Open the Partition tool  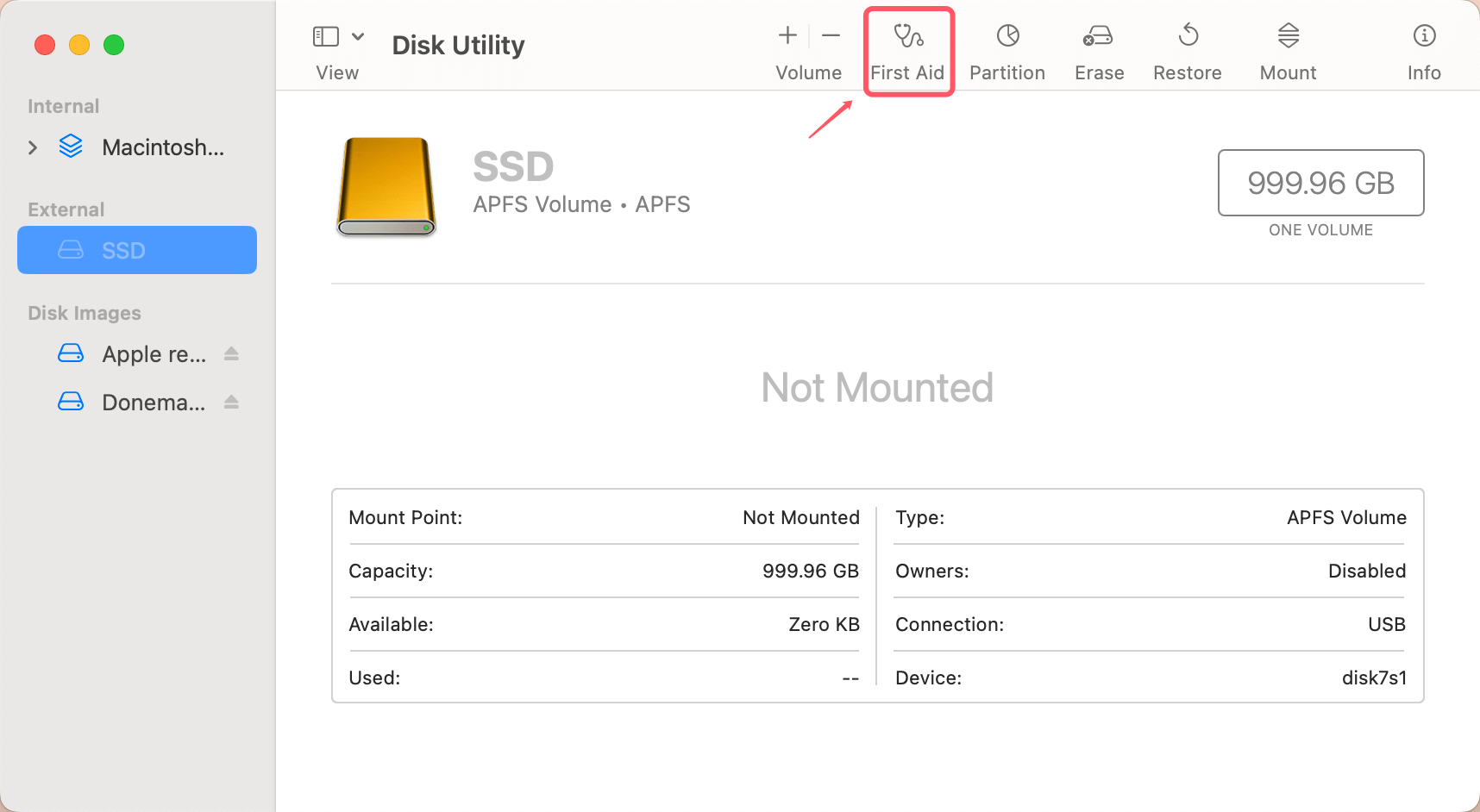(1007, 50)
